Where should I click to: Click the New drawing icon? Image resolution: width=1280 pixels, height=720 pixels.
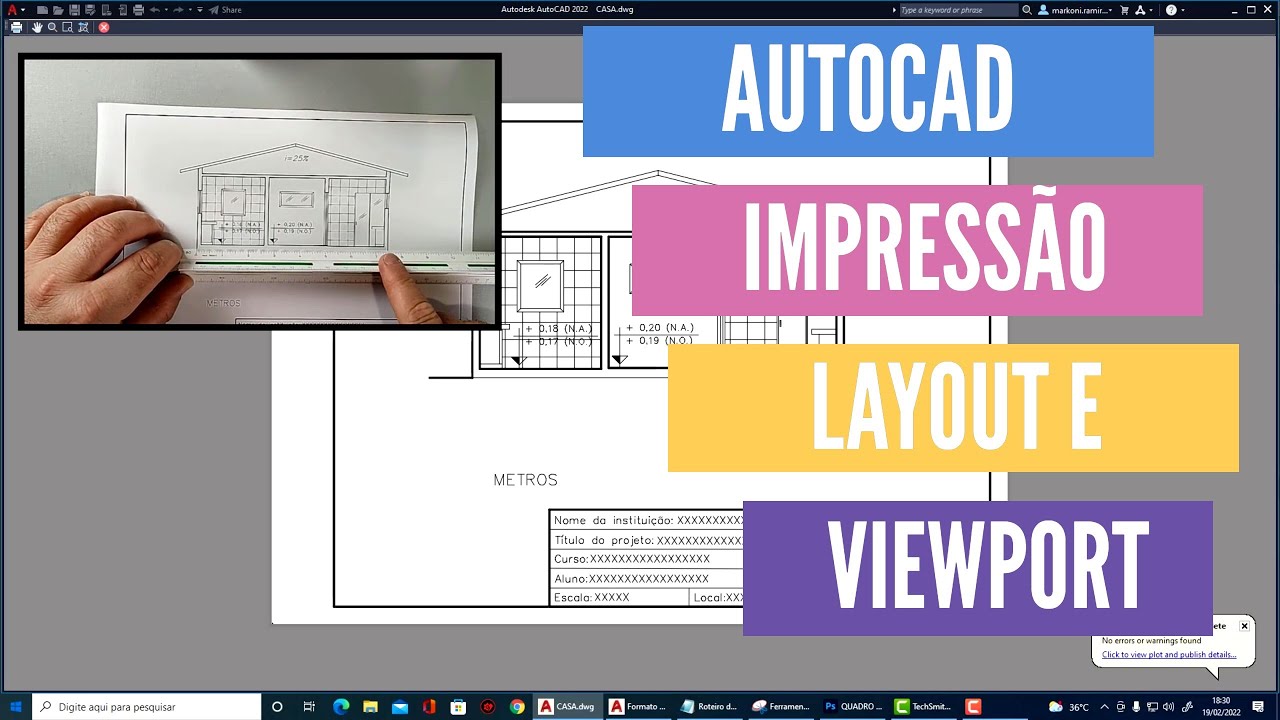pyautogui.click(x=42, y=10)
